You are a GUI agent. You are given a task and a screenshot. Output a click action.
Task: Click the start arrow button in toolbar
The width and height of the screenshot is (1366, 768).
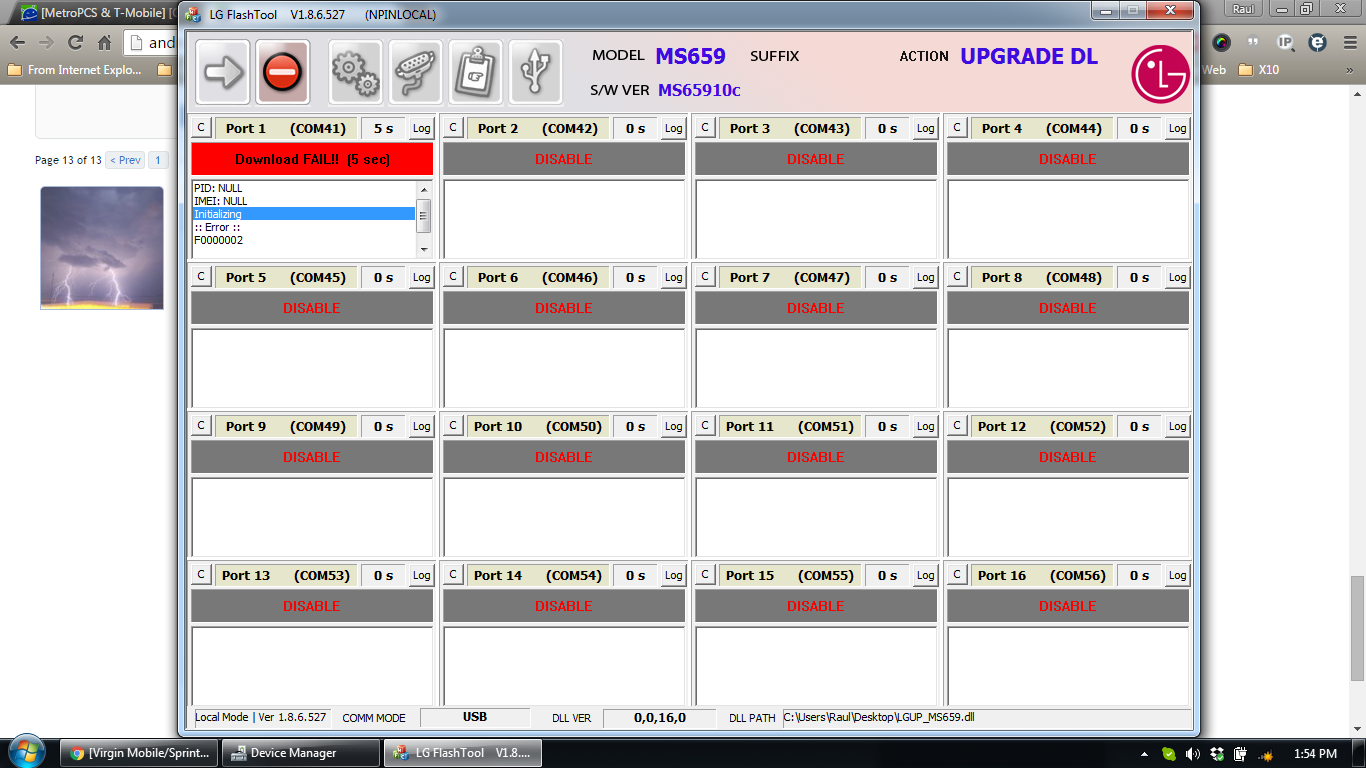(x=222, y=72)
